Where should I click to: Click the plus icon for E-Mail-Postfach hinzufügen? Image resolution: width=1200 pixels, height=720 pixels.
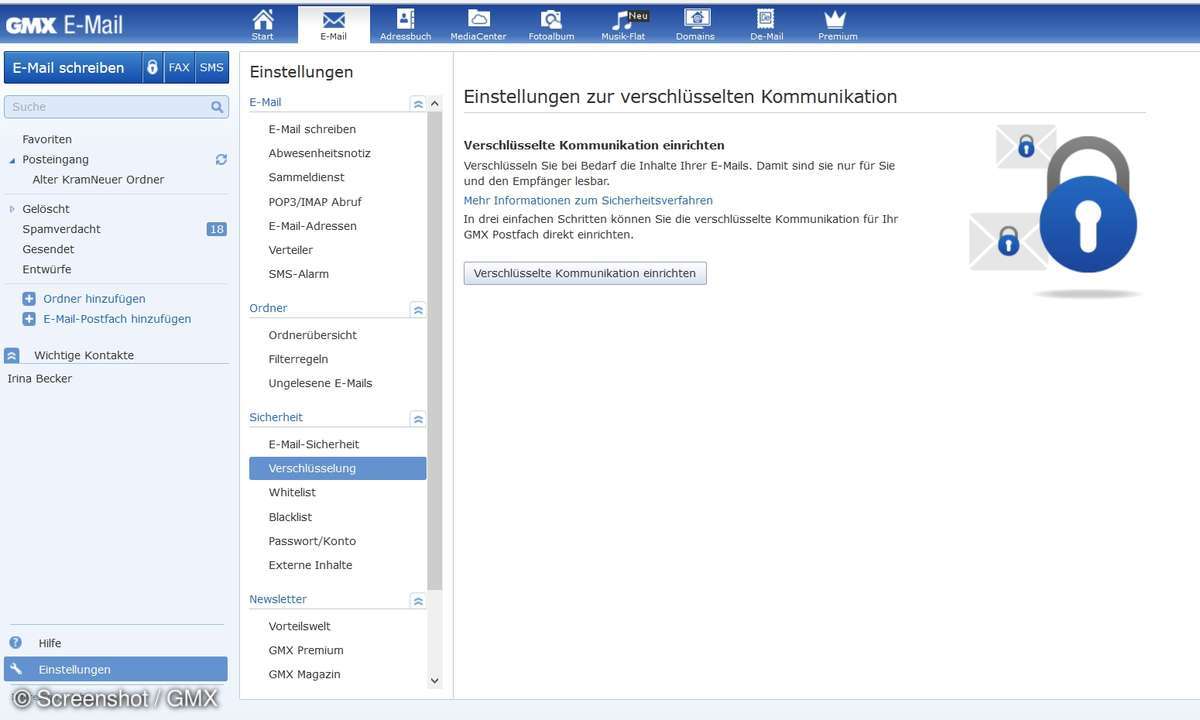[29, 318]
